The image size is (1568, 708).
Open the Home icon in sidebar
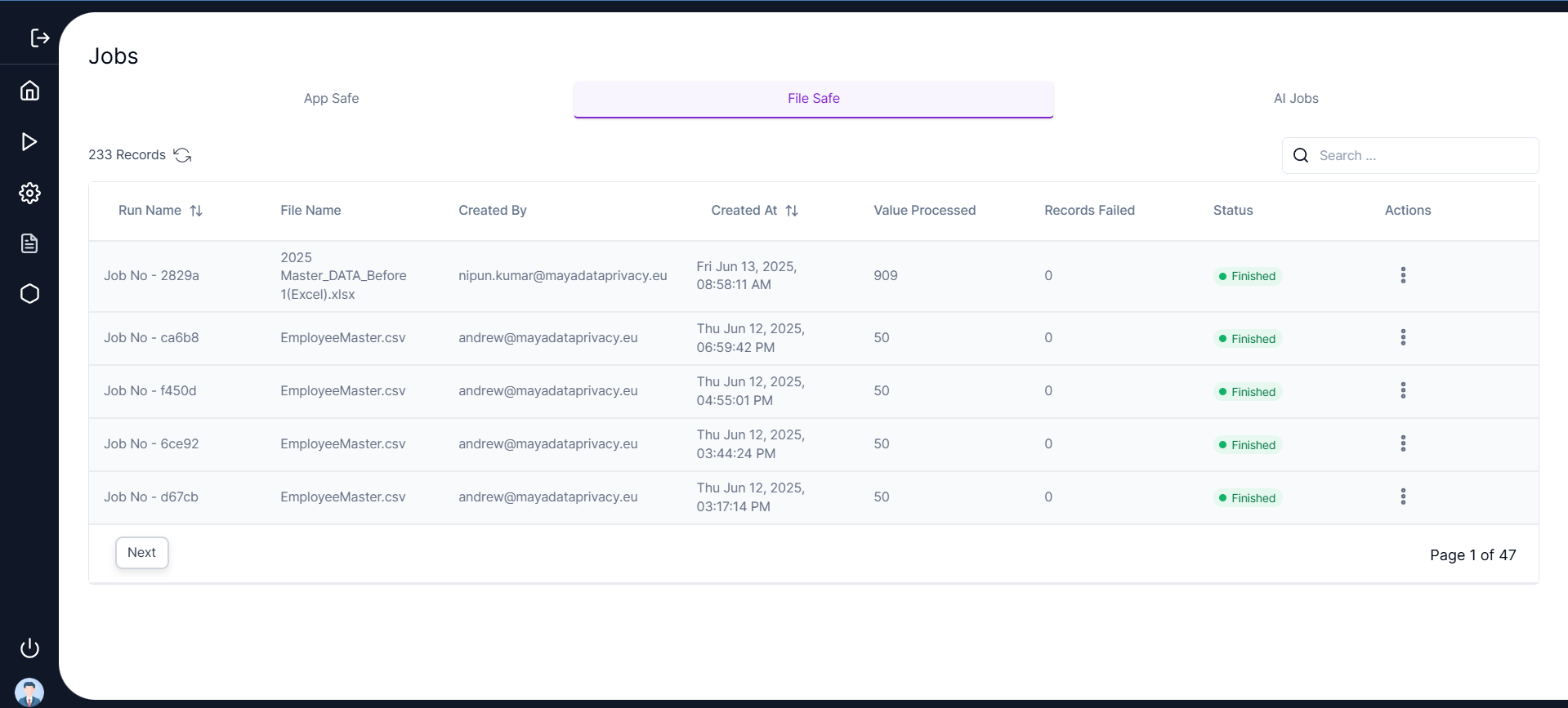click(29, 91)
